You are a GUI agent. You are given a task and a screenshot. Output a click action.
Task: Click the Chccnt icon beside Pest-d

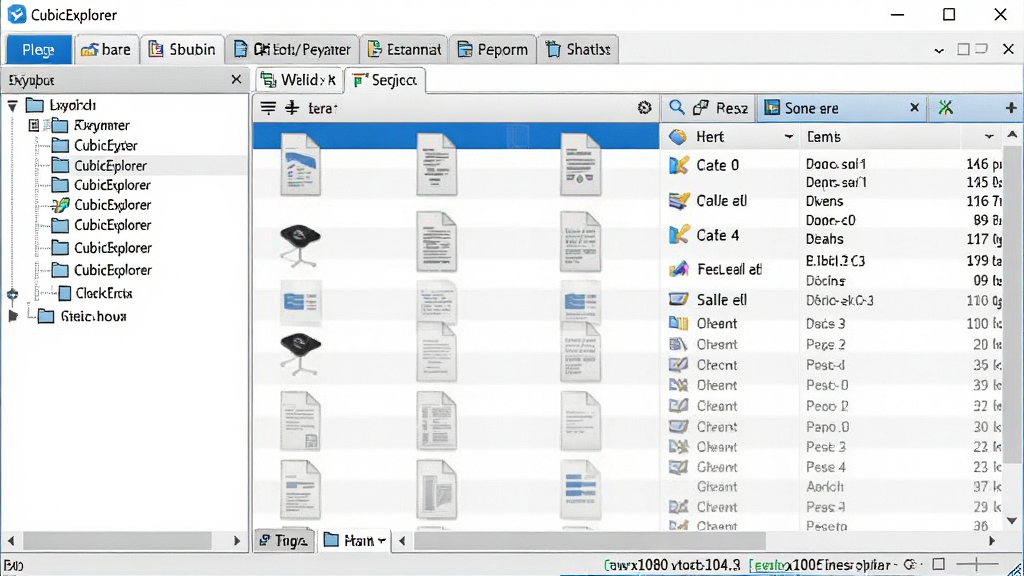[x=679, y=364]
